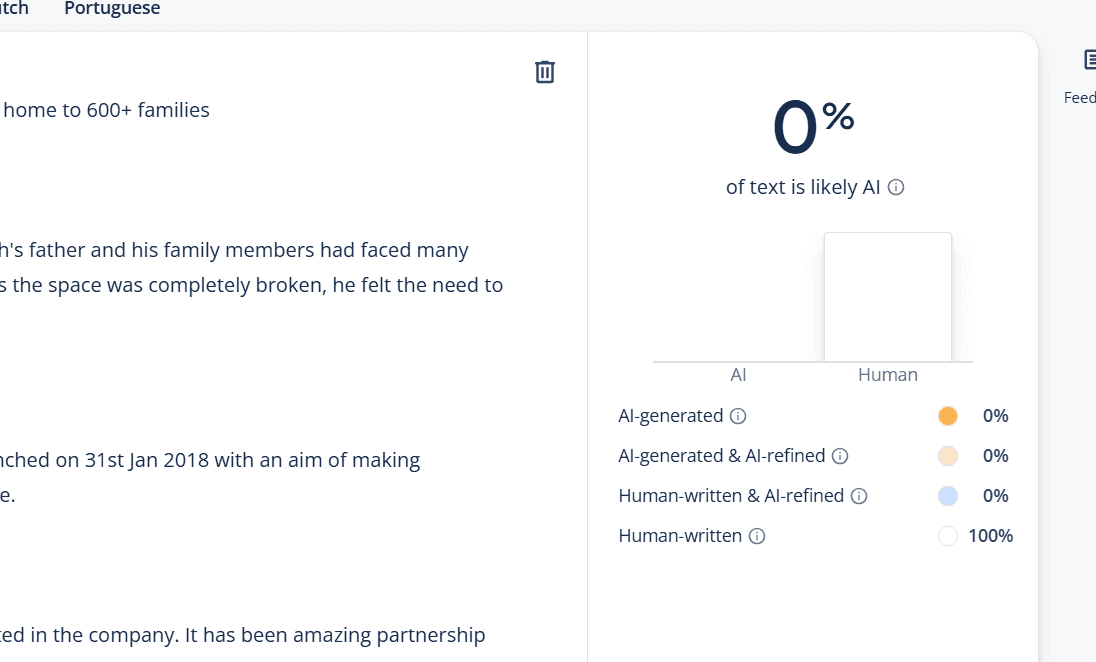Click the info icon beside 'of text is likely AI'

(898, 187)
